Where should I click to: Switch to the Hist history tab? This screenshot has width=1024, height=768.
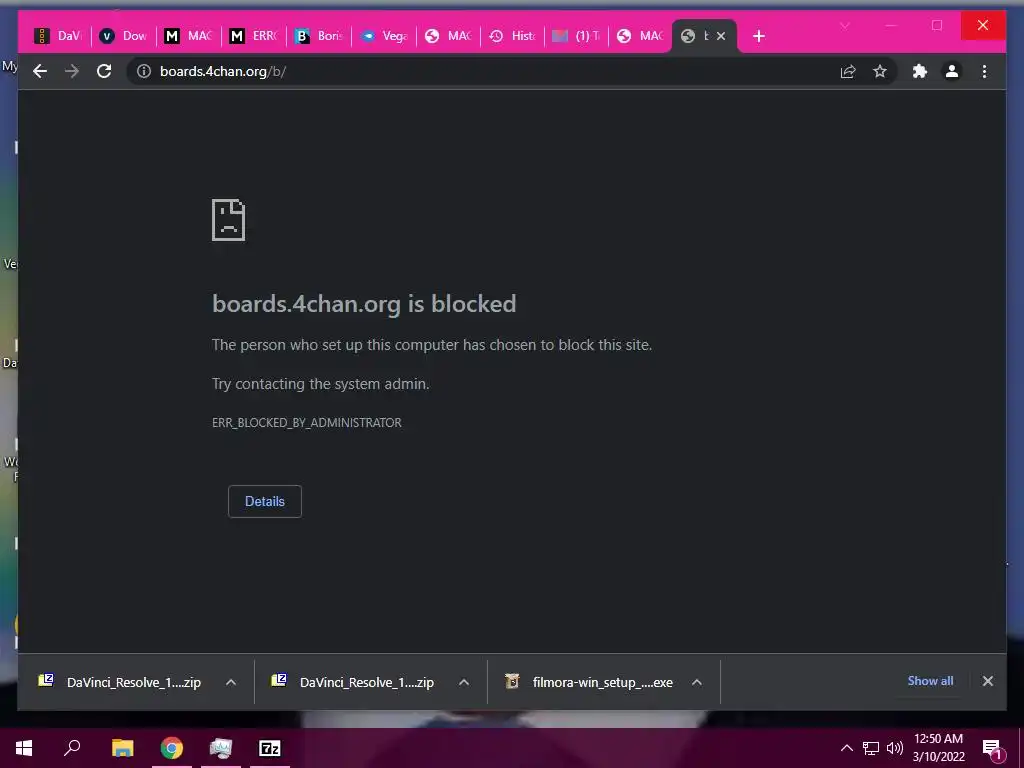513,36
